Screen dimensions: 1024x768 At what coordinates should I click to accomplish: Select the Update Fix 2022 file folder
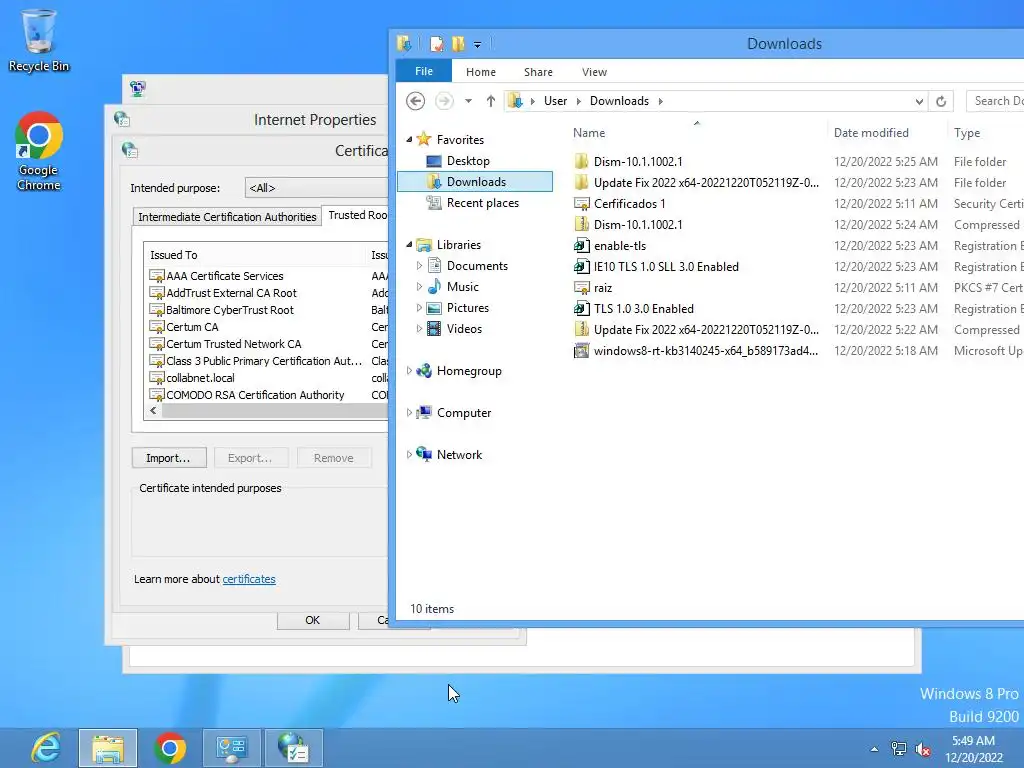point(705,182)
